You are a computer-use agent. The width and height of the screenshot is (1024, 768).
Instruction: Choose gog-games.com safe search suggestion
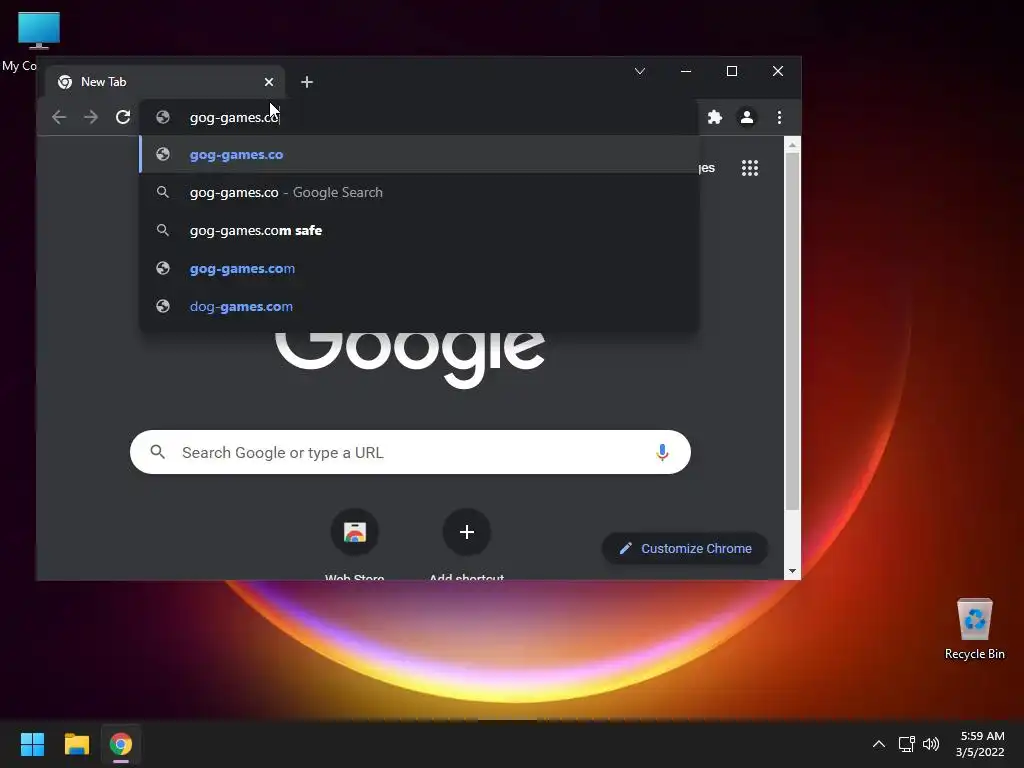click(x=419, y=231)
